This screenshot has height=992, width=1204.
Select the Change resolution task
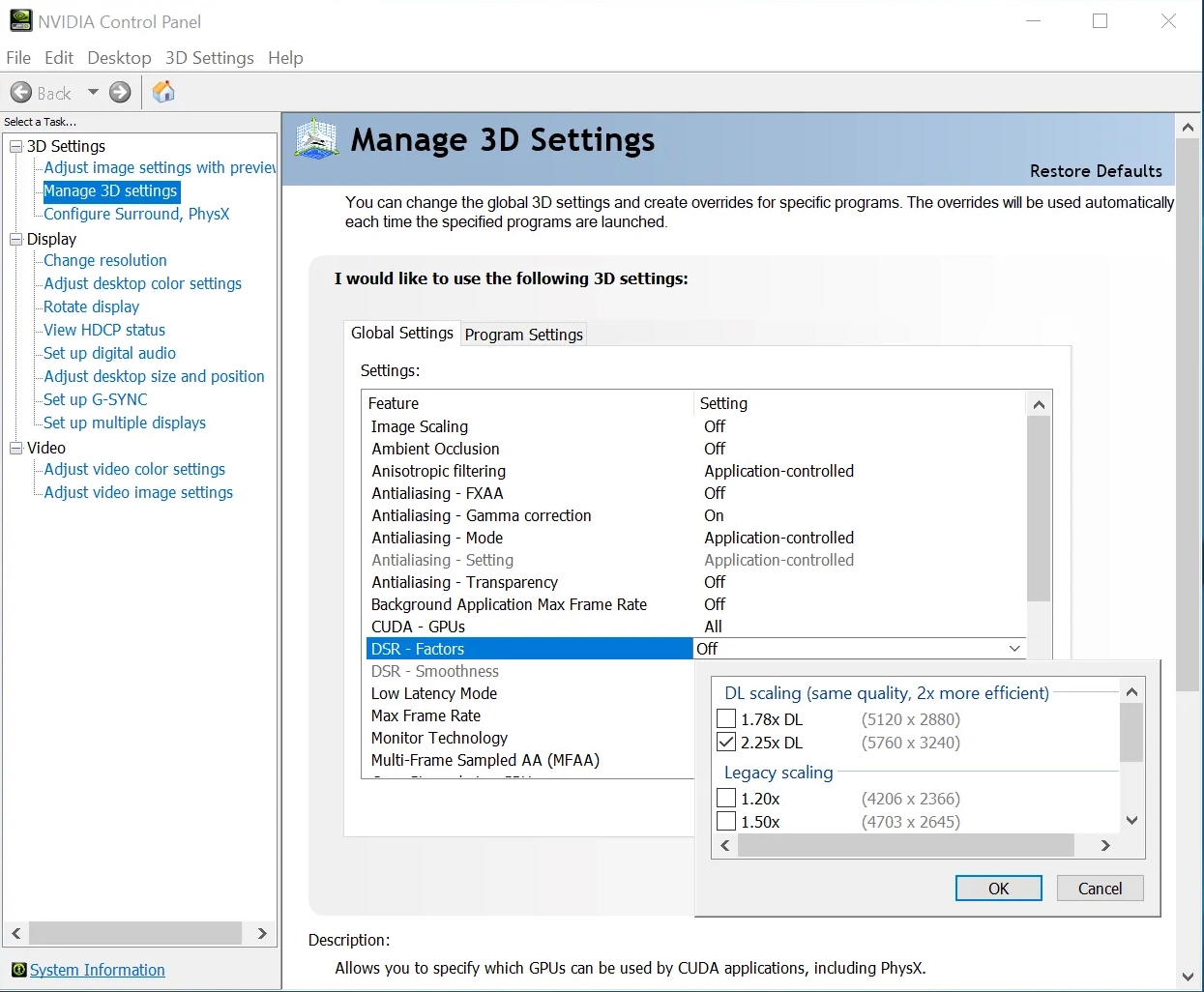tap(105, 260)
